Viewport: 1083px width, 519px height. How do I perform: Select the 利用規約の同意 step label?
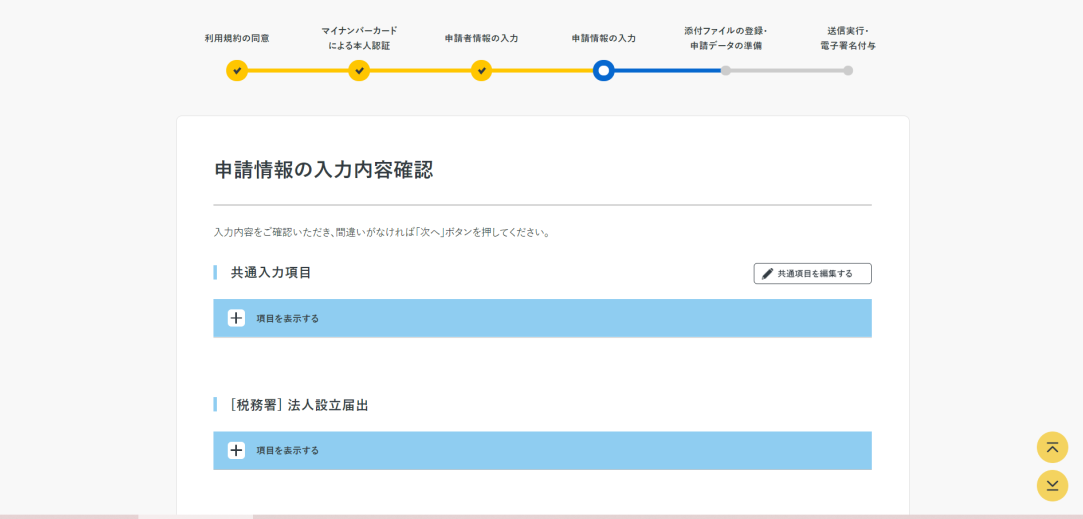pyautogui.click(x=237, y=39)
